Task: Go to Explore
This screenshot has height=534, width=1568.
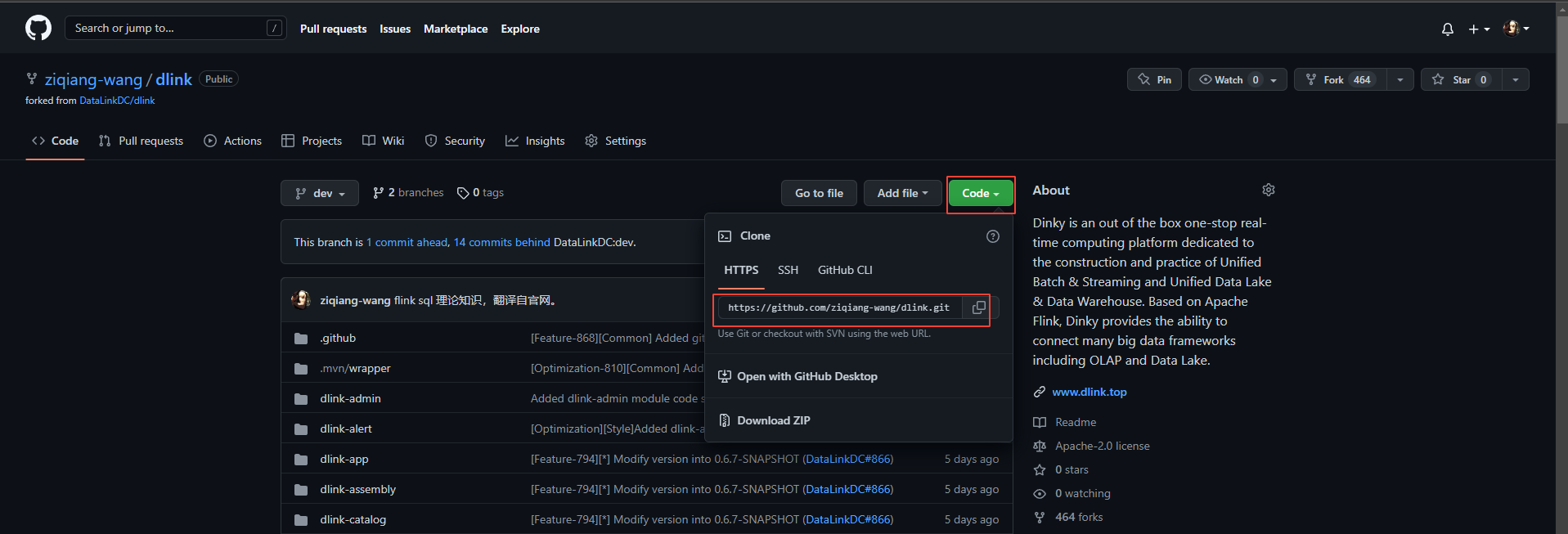Action: click(x=520, y=29)
